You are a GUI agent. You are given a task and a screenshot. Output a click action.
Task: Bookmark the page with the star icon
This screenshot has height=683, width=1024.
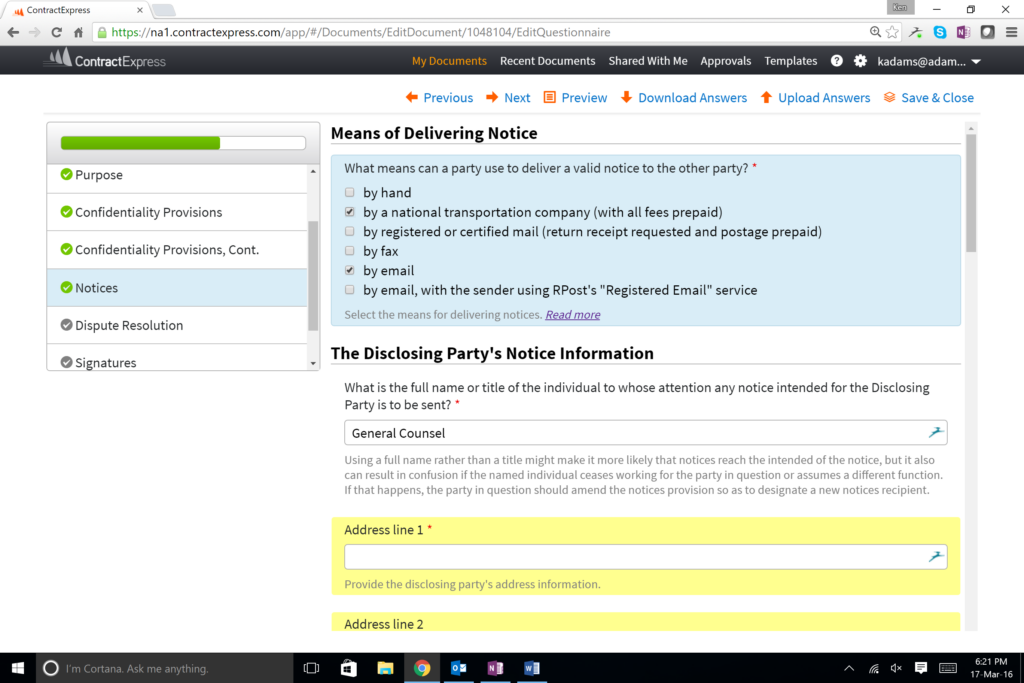892,32
